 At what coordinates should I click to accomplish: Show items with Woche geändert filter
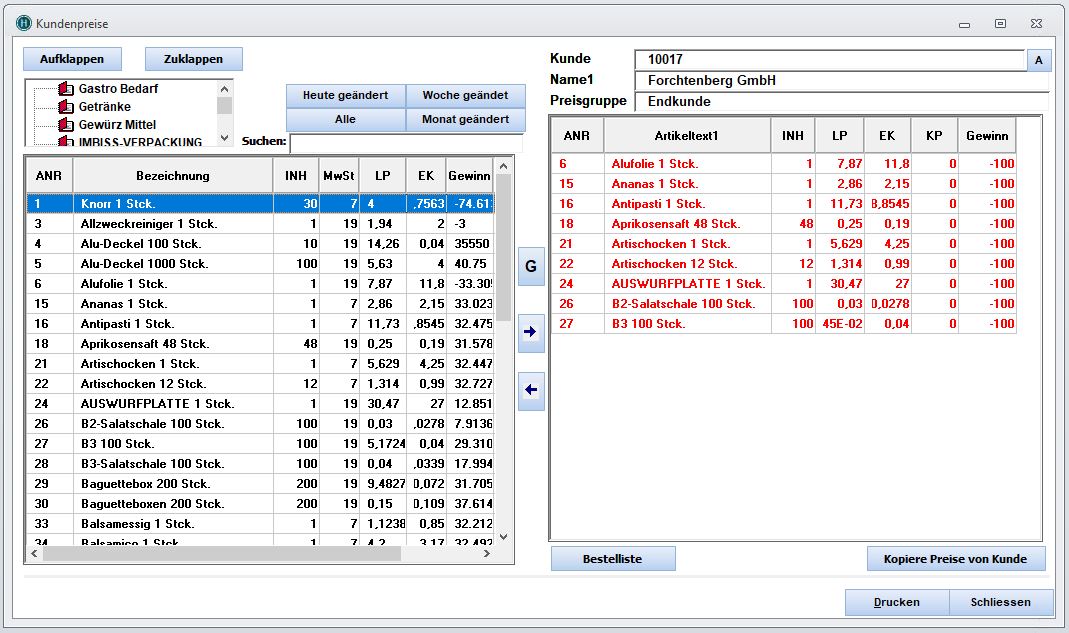click(x=466, y=95)
